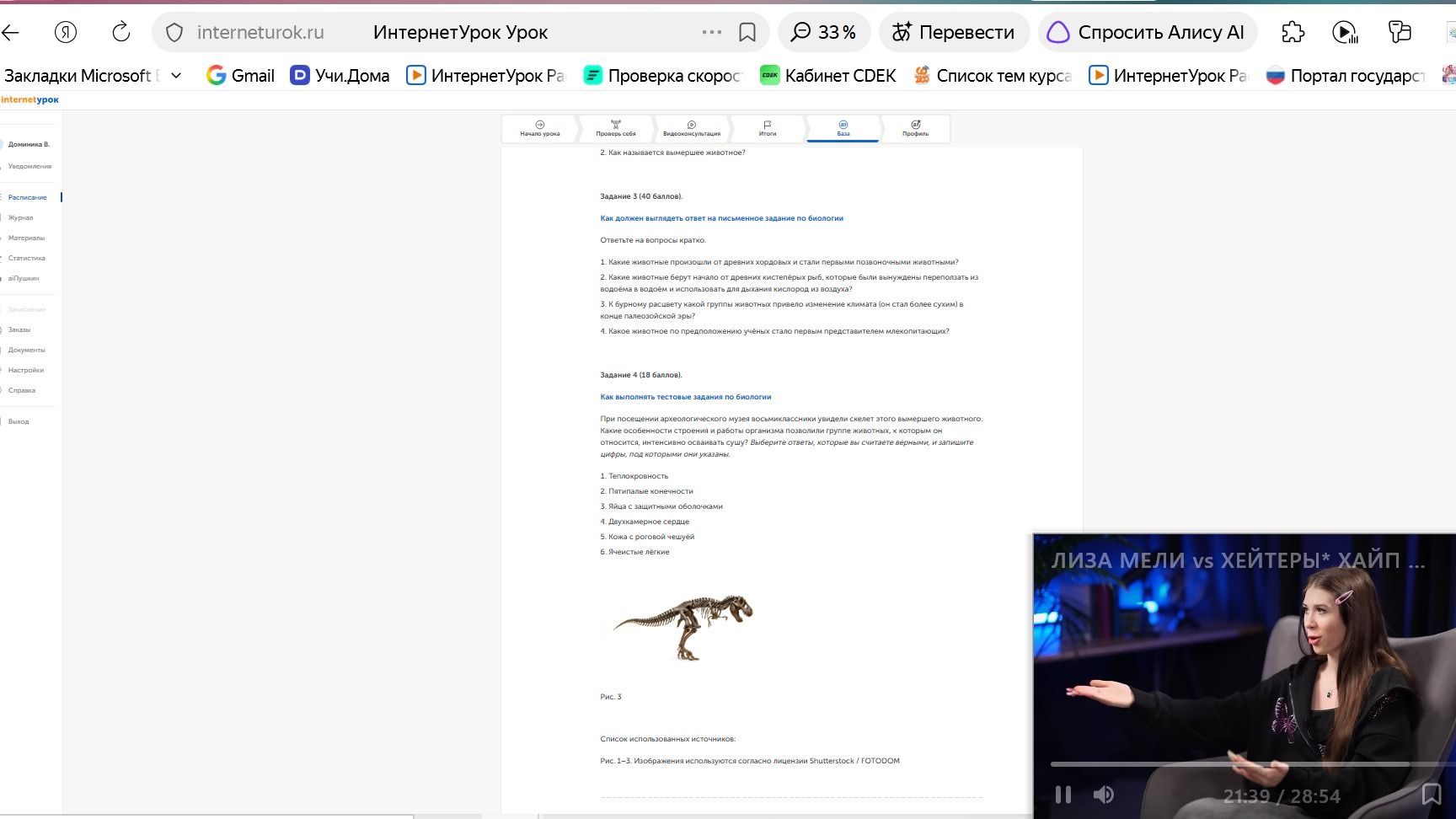Open the Портал государственных bookmark
1456x819 pixels.
pos(1346,76)
